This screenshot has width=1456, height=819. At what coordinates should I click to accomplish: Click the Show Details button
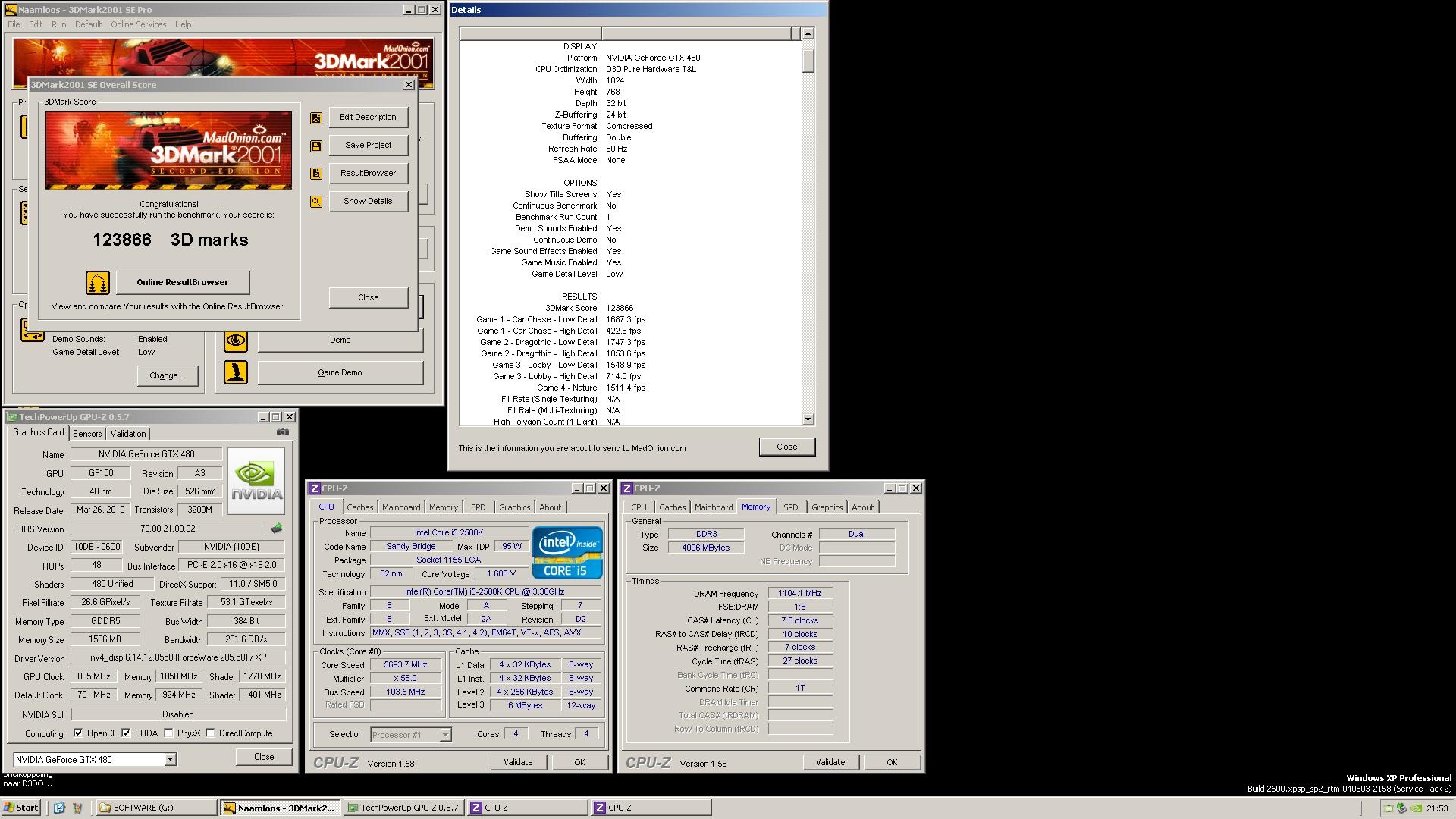(x=368, y=201)
